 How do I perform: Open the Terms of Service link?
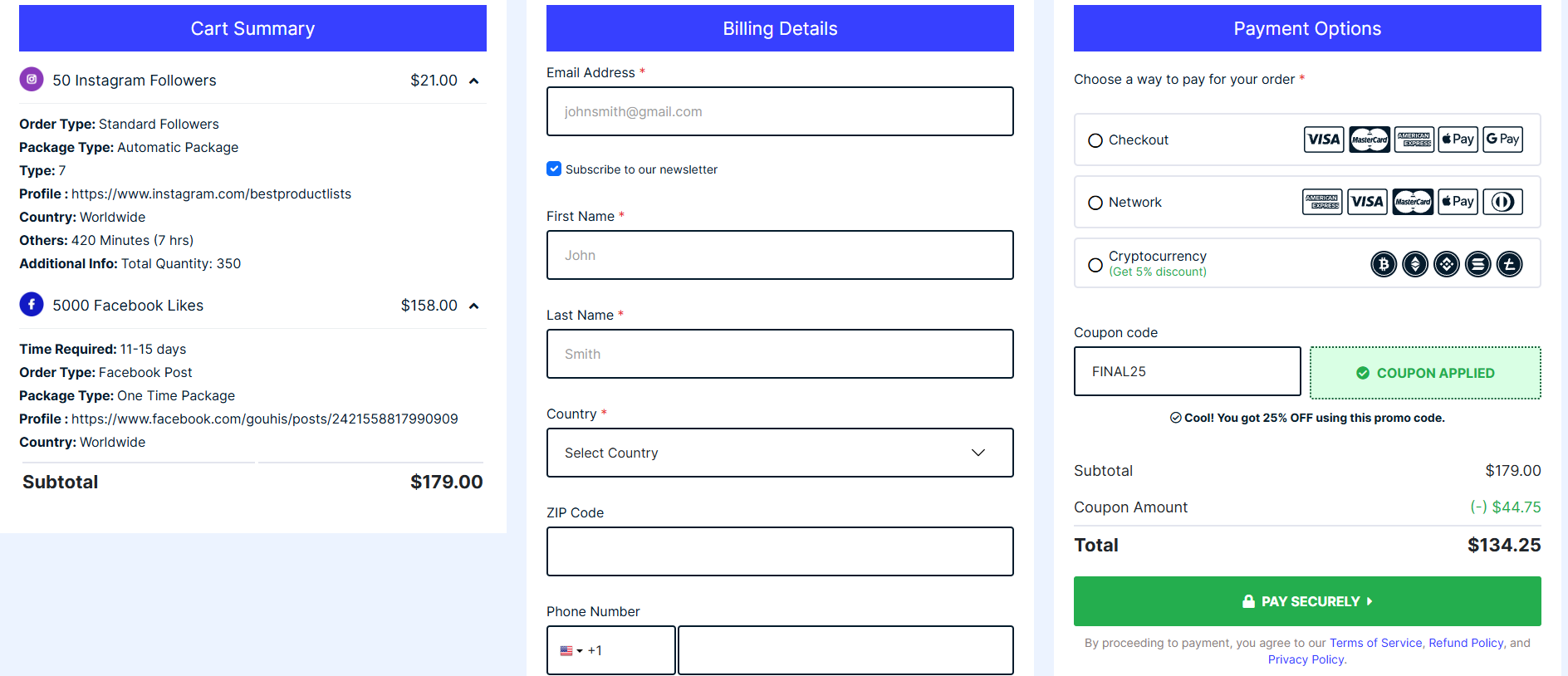pos(1375,643)
